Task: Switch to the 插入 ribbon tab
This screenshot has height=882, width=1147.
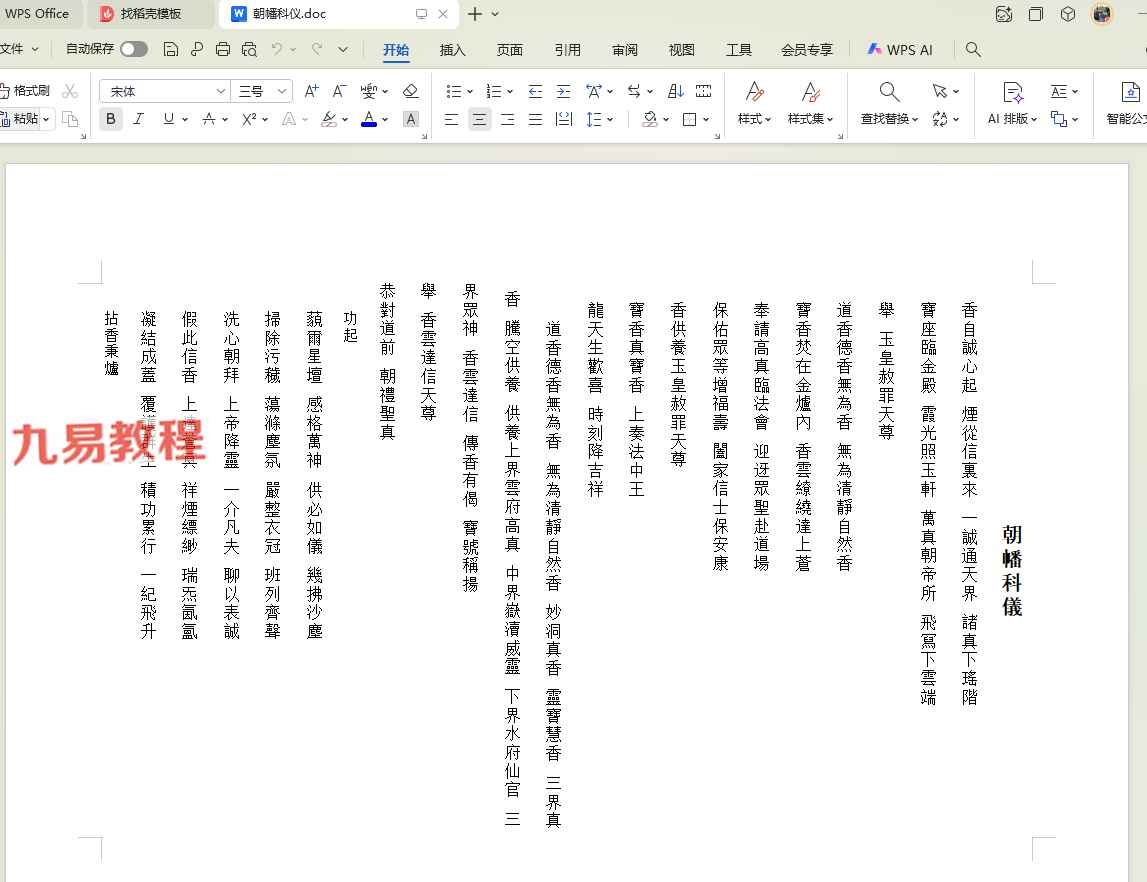Action: tap(452, 50)
